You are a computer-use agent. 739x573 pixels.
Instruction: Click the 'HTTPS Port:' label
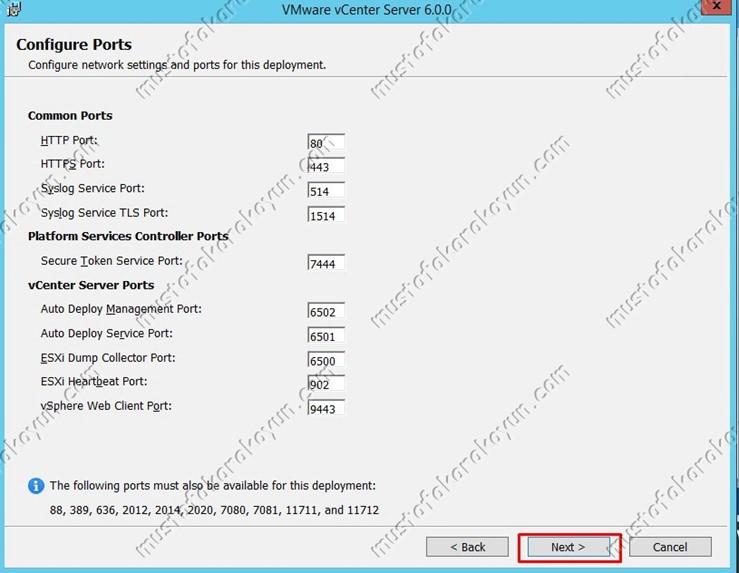tap(73, 164)
